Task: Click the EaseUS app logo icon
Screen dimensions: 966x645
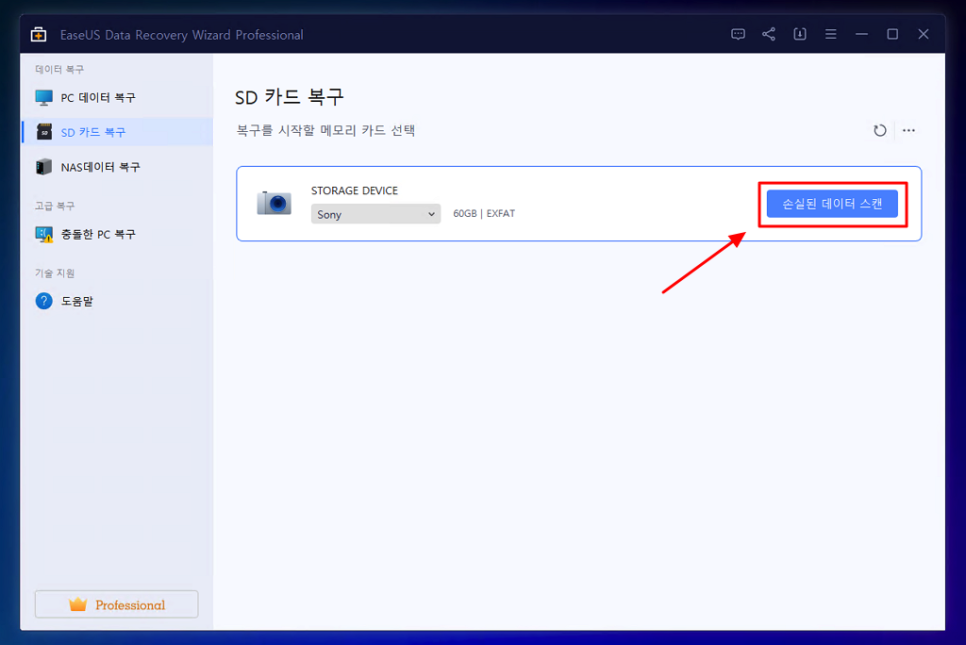Action: click(39, 34)
